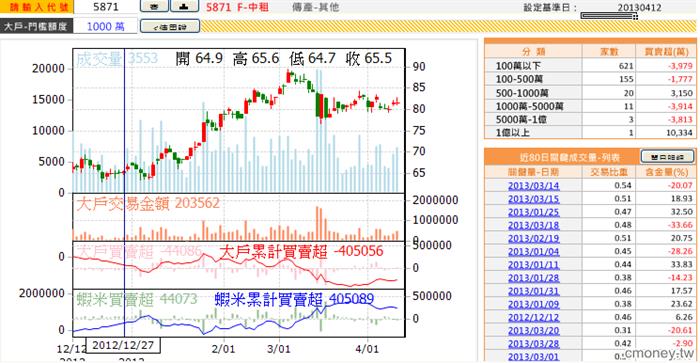Click the stock code input showing 5871

tap(106, 7)
